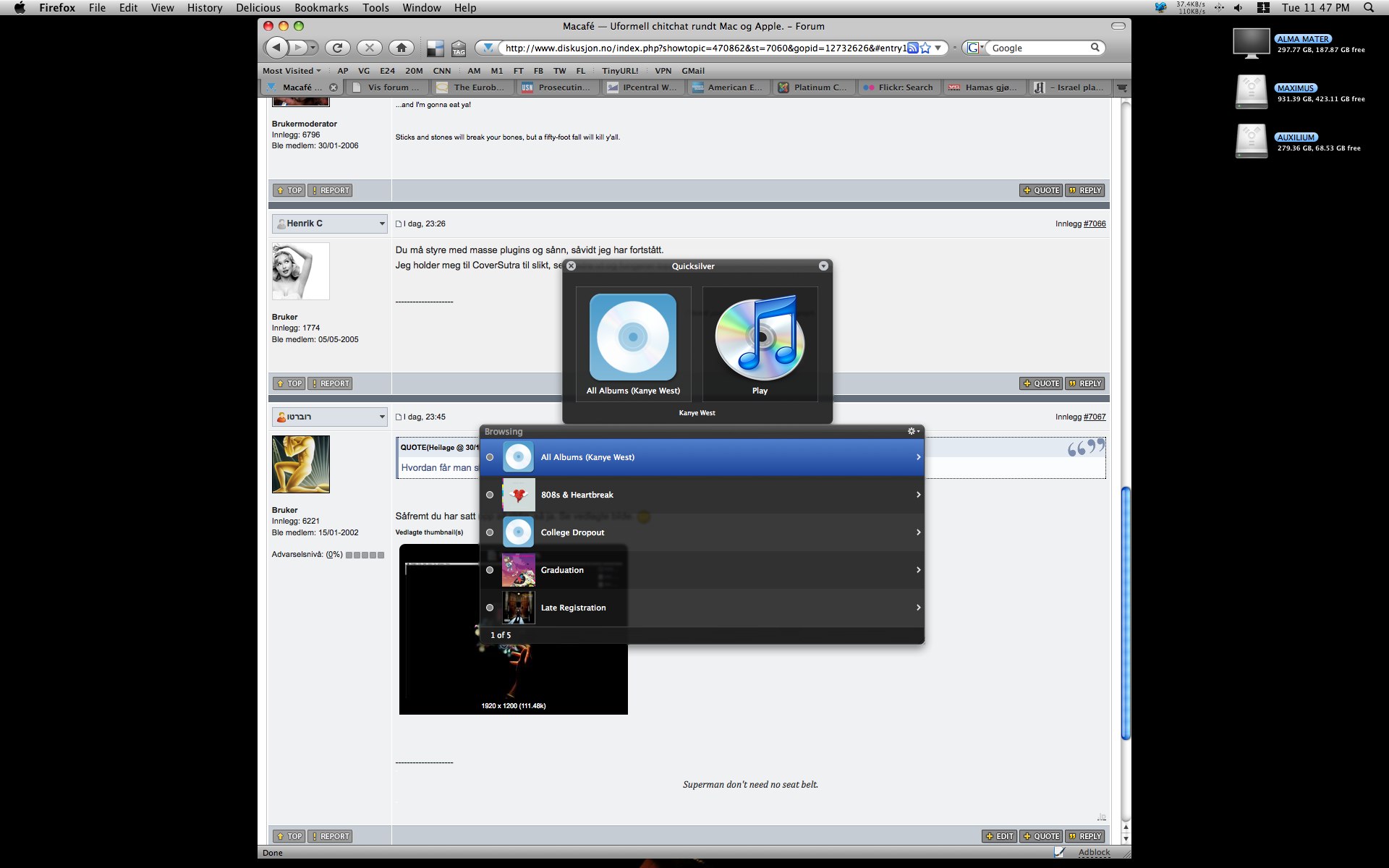Click REPLY button on post #7066
Viewport: 1389px width, 868px height.
(1084, 383)
